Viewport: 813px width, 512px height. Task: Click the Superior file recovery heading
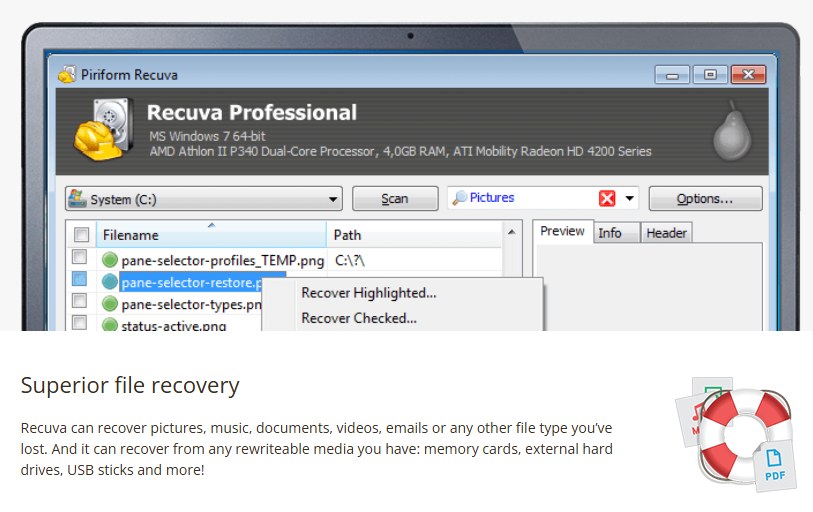[x=130, y=385]
